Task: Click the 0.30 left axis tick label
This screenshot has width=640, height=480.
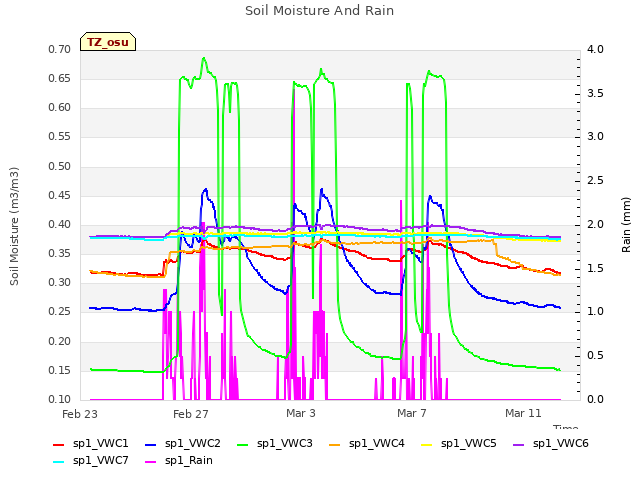Action: click(60, 282)
